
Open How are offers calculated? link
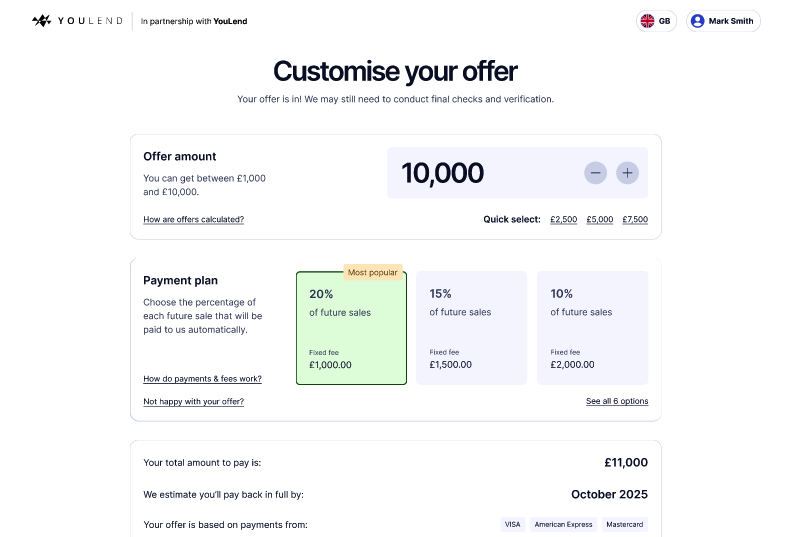(194, 219)
